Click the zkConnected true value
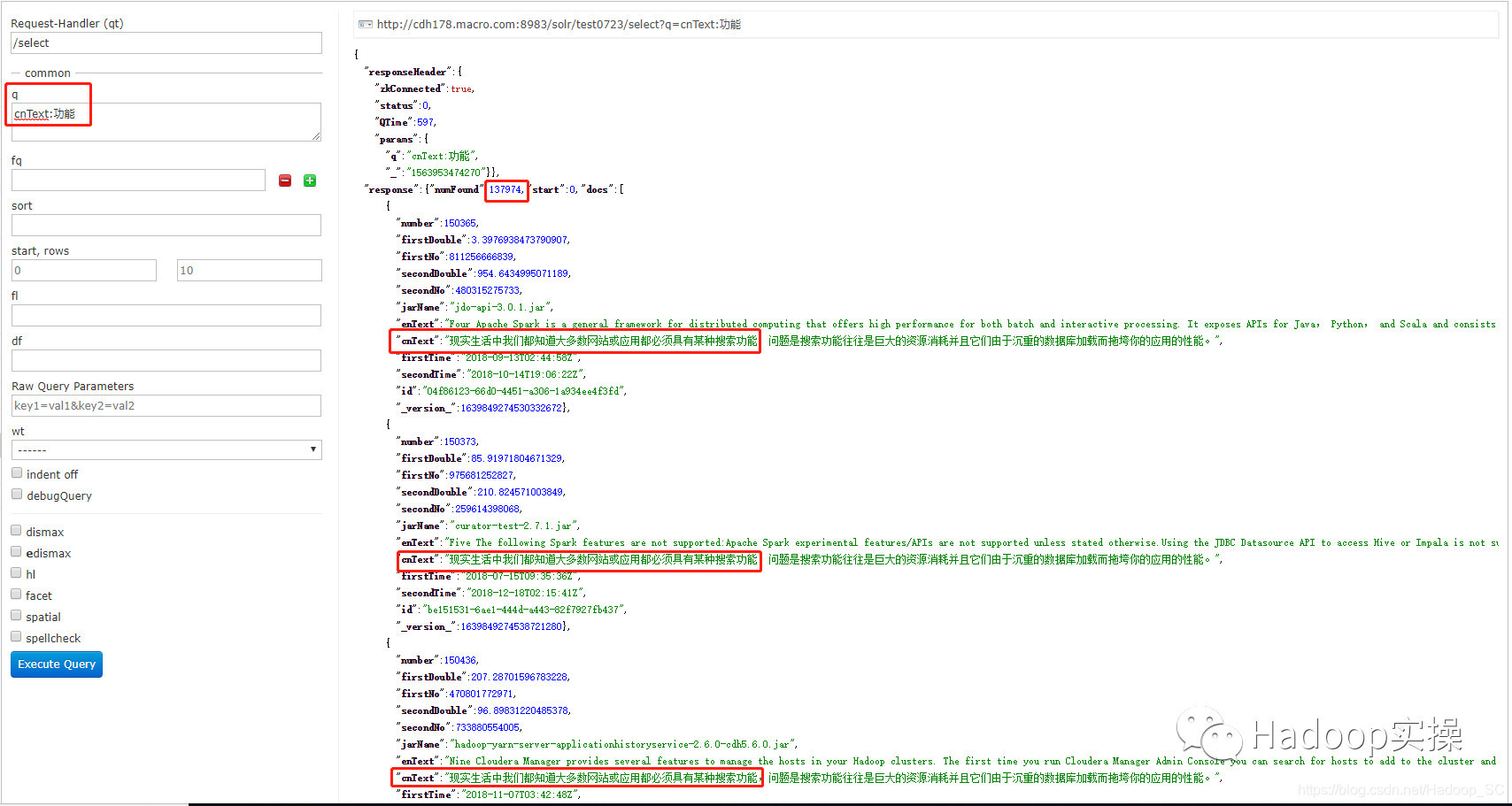The height and width of the screenshot is (806, 1512). (x=461, y=88)
